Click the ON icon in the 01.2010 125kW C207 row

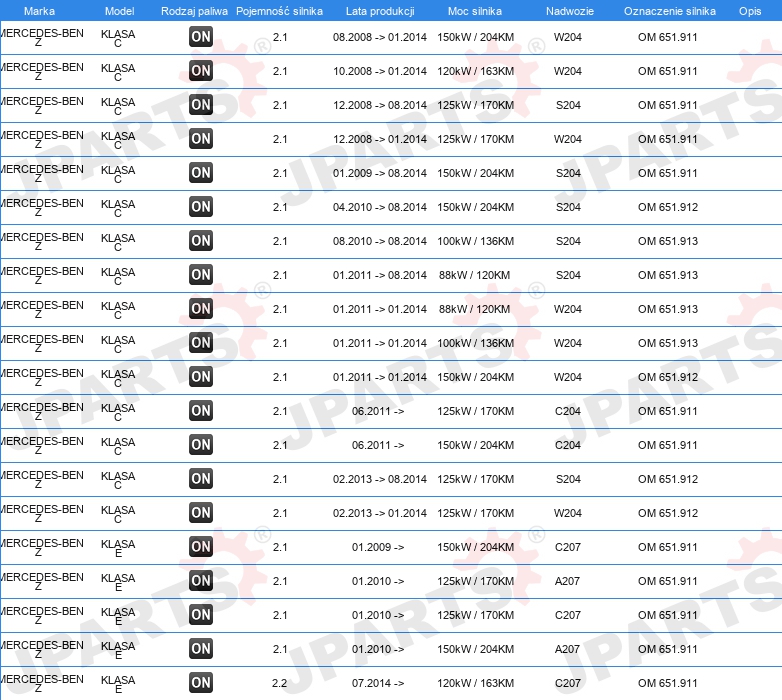tap(201, 615)
